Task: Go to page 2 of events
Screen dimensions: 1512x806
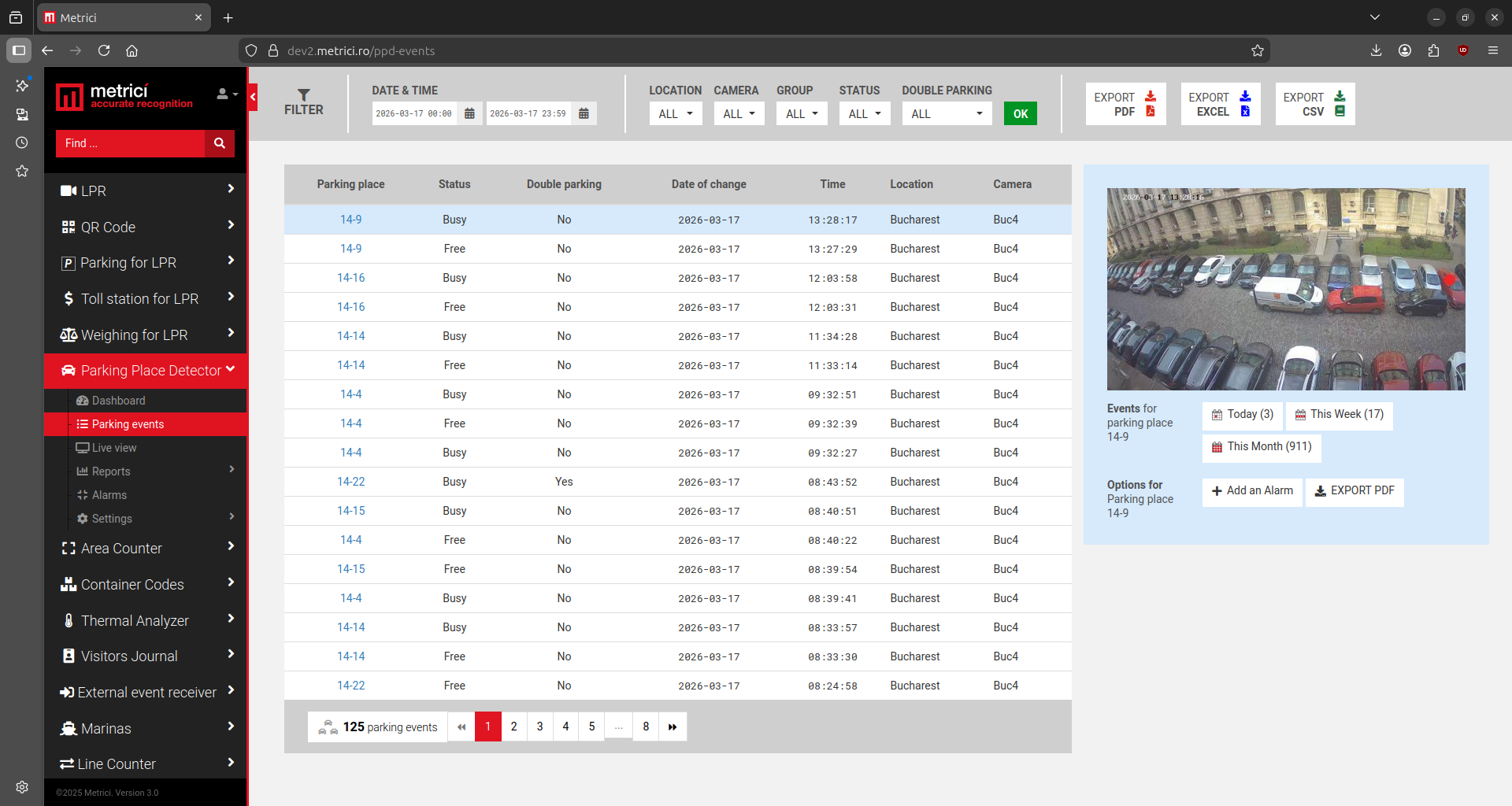Action: 514,727
